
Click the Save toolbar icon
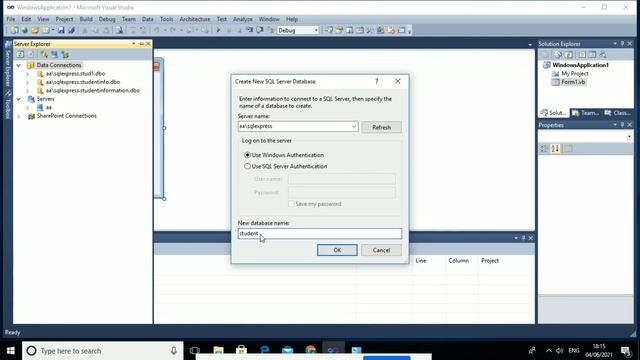[x=61, y=30]
